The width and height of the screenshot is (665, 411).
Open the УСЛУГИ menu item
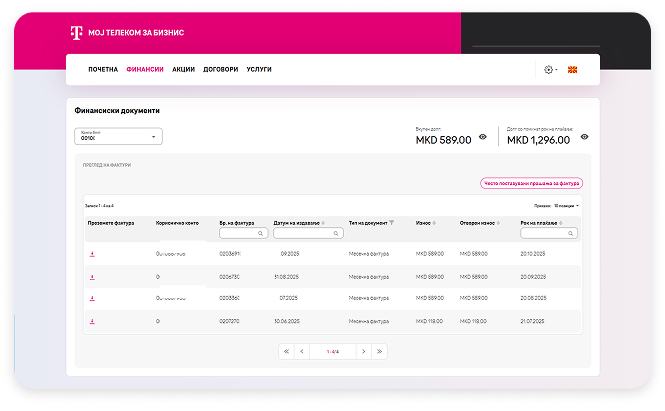[x=259, y=70]
